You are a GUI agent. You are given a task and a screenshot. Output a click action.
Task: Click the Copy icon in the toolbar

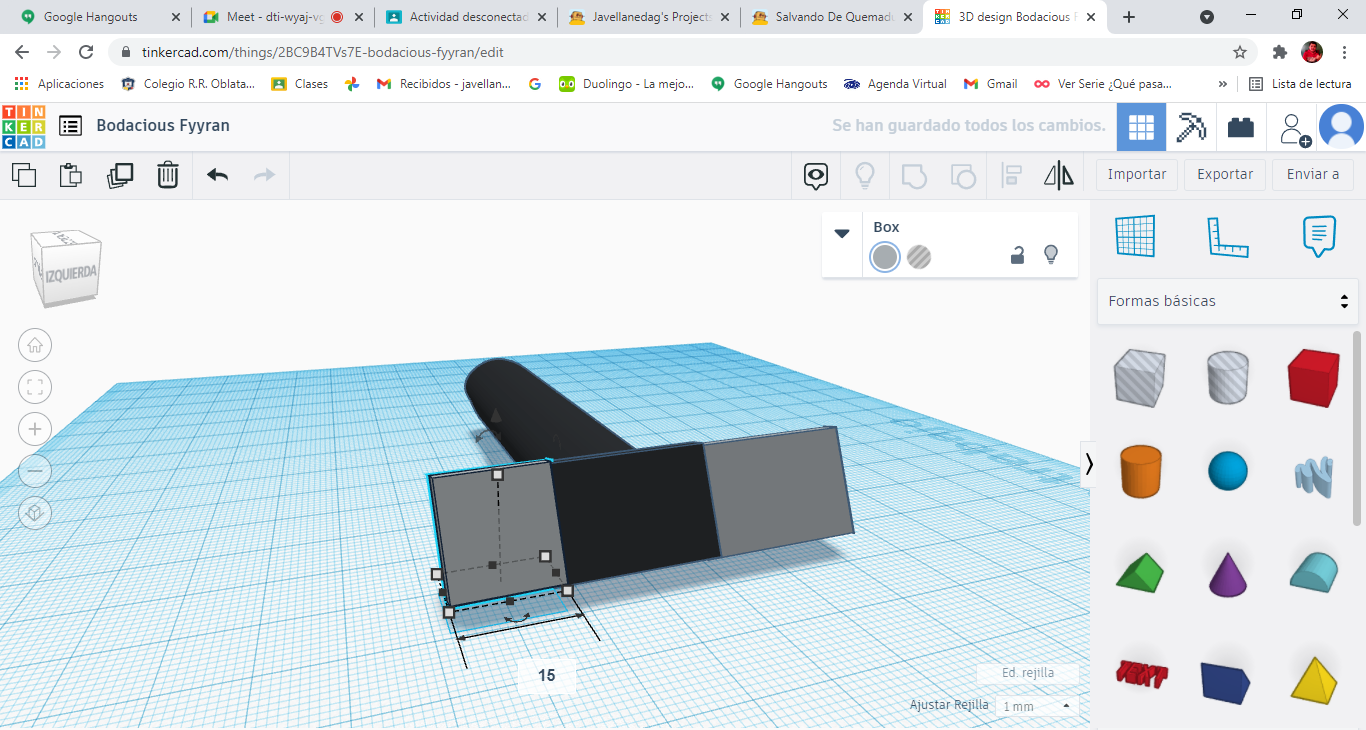24,175
